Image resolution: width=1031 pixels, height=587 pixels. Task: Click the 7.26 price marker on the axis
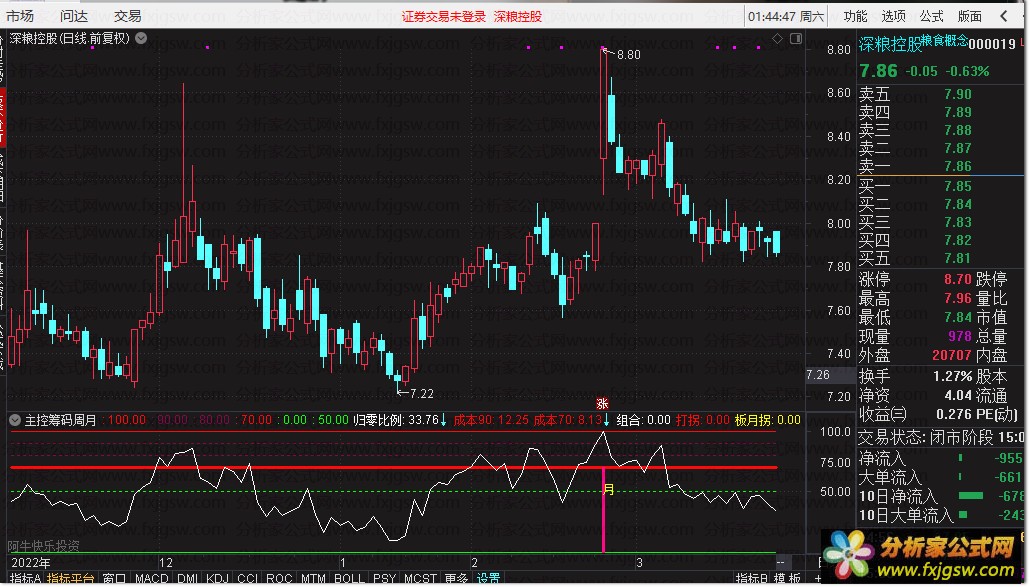[x=818, y=375]
